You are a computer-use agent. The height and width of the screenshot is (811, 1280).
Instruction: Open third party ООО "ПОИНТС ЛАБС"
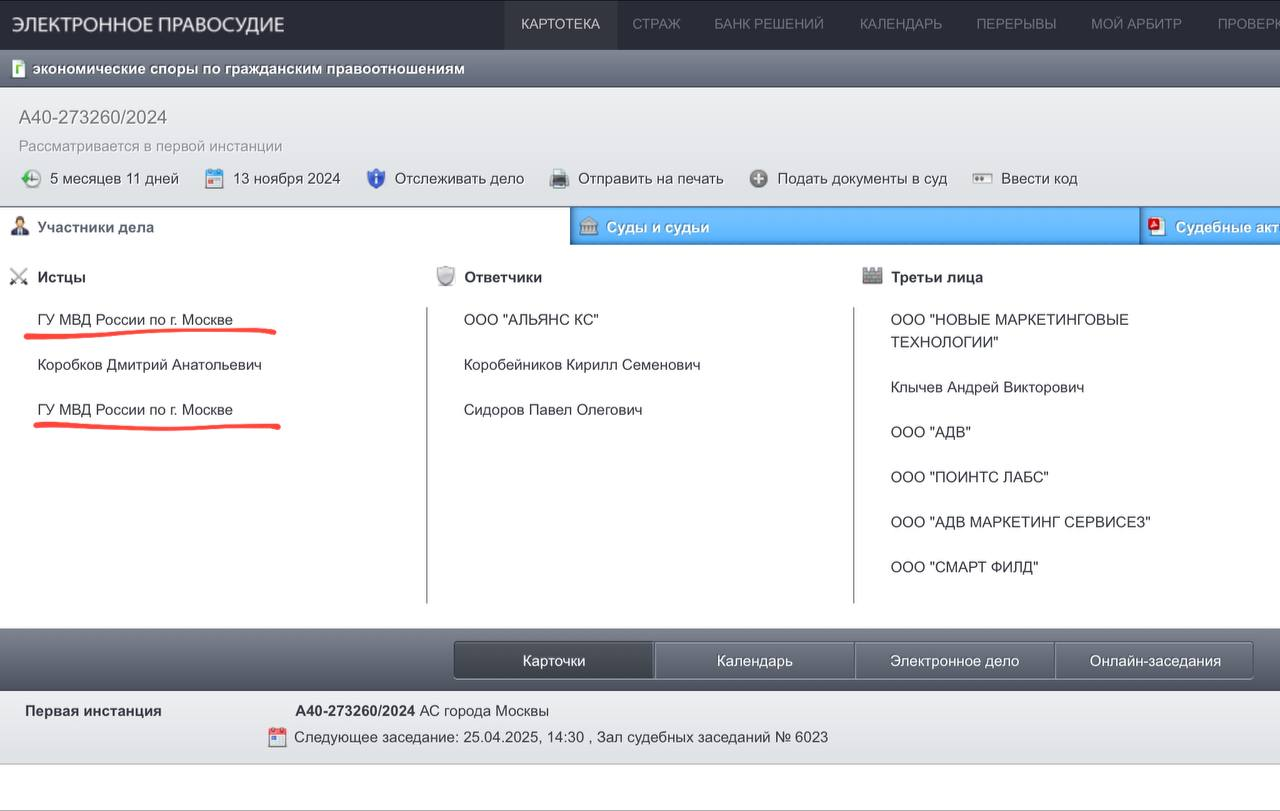969,477
